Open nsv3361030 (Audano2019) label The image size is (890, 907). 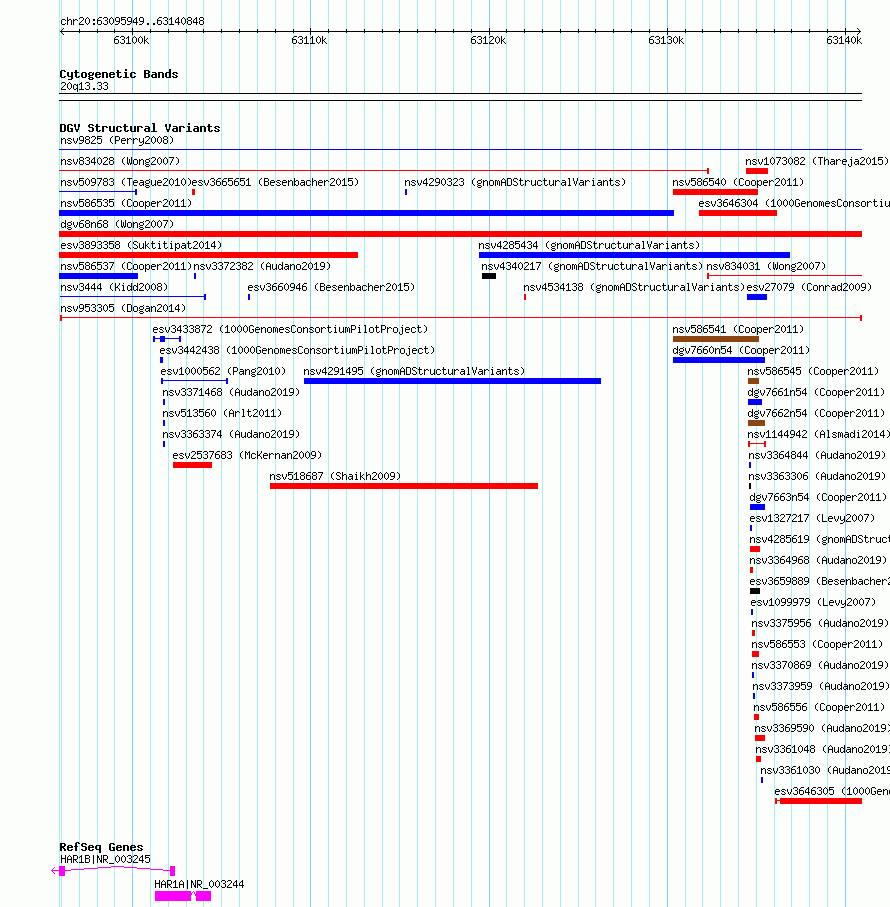tap(825, 770)
